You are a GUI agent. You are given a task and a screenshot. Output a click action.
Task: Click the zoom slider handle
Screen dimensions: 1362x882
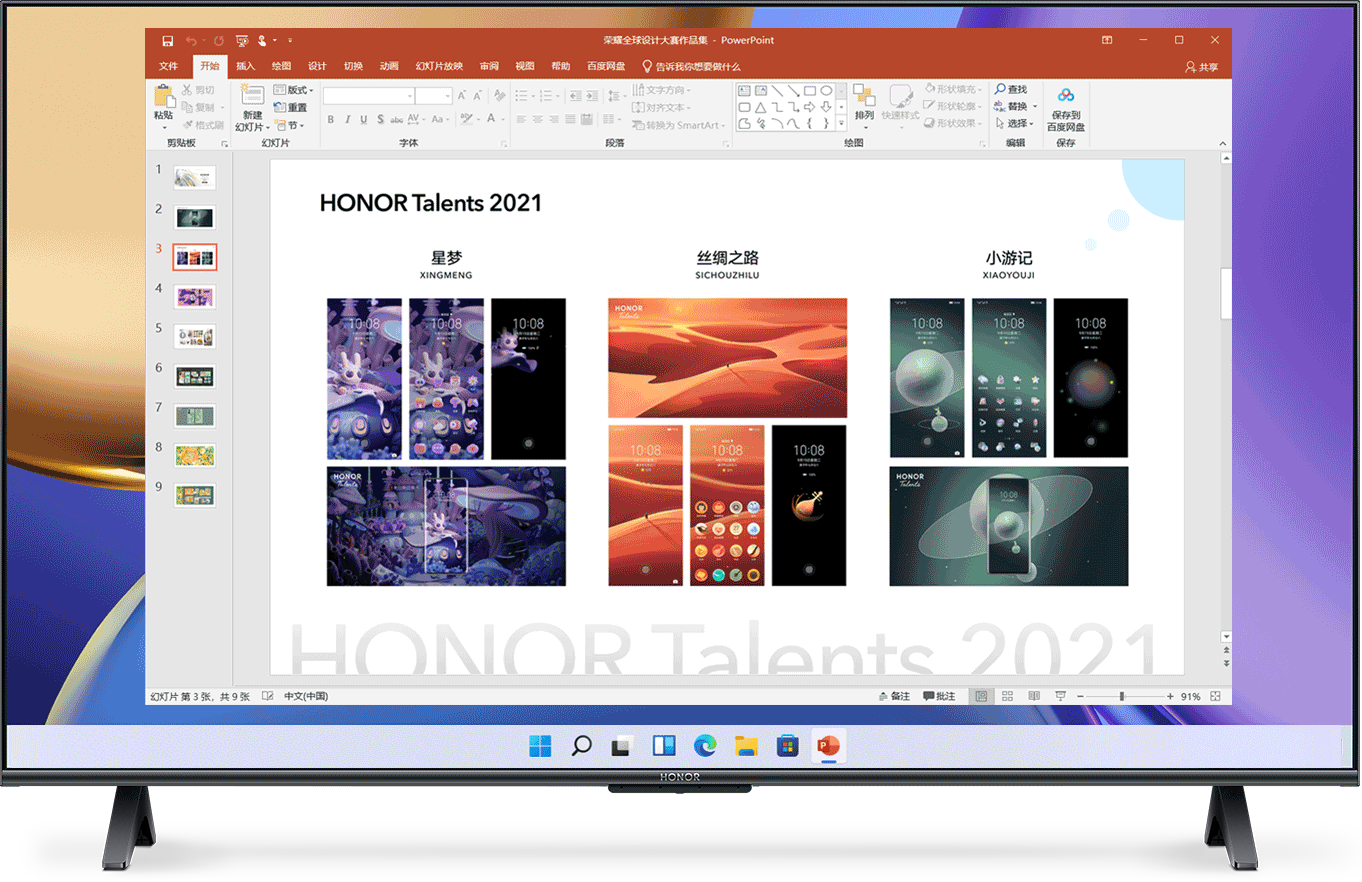click(1122, 696)
